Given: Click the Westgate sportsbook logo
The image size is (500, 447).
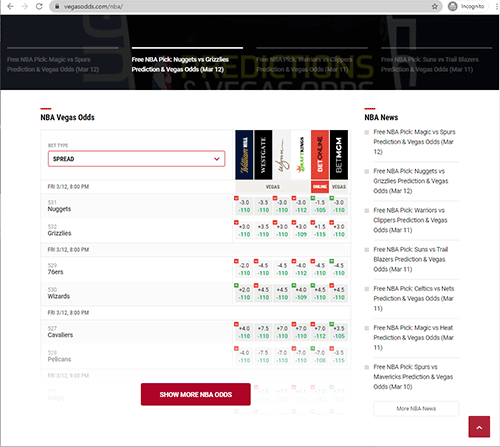Looking at the screenshot, I should [x=263, y=155].
